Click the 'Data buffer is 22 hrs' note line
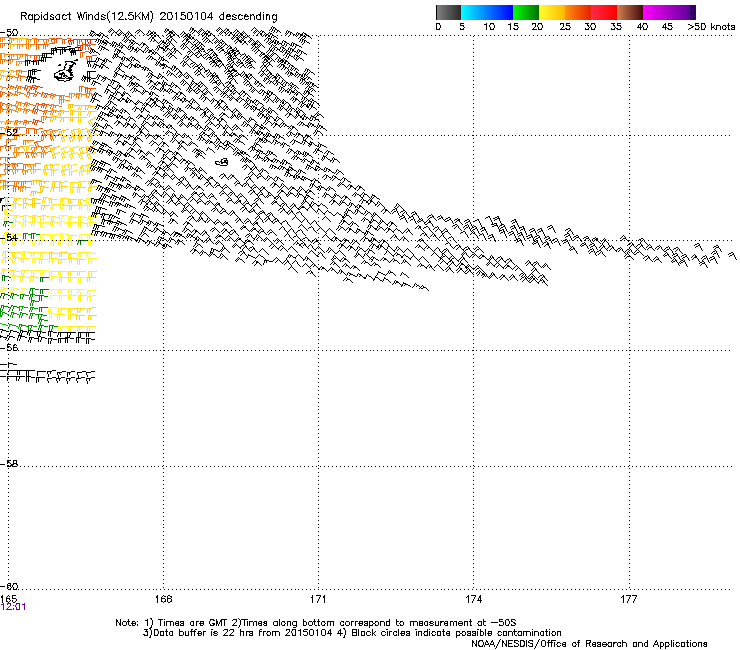Viewport: 740px width, 650px height. [x=352, y=633]
